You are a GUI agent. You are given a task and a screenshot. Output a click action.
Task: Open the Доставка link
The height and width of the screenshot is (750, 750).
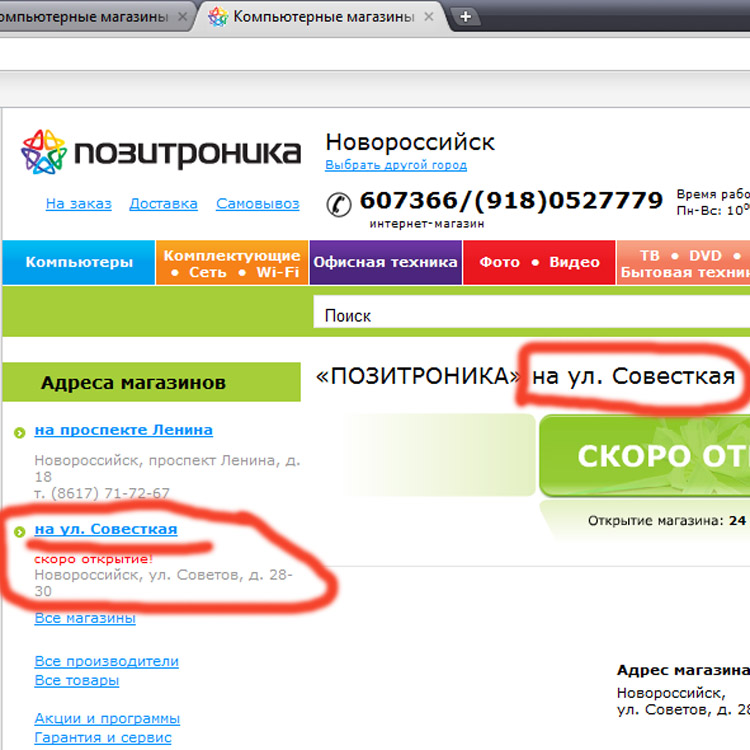point(163,204)
